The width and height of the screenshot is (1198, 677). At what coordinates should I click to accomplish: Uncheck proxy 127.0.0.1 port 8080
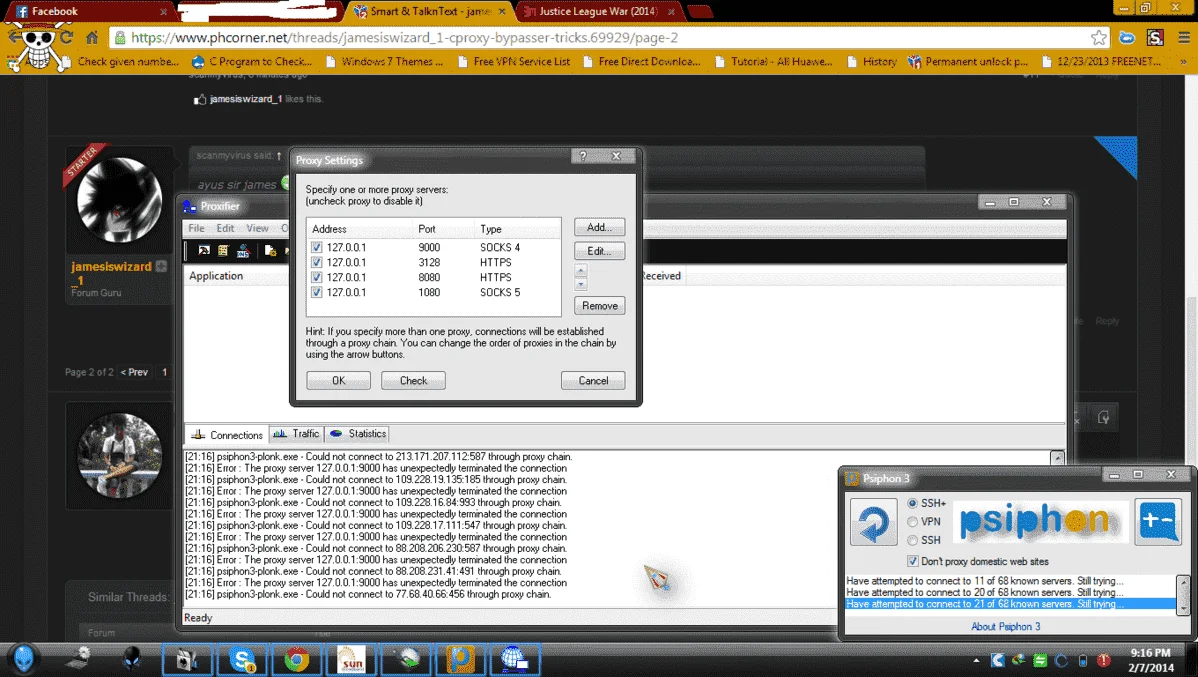316,277
